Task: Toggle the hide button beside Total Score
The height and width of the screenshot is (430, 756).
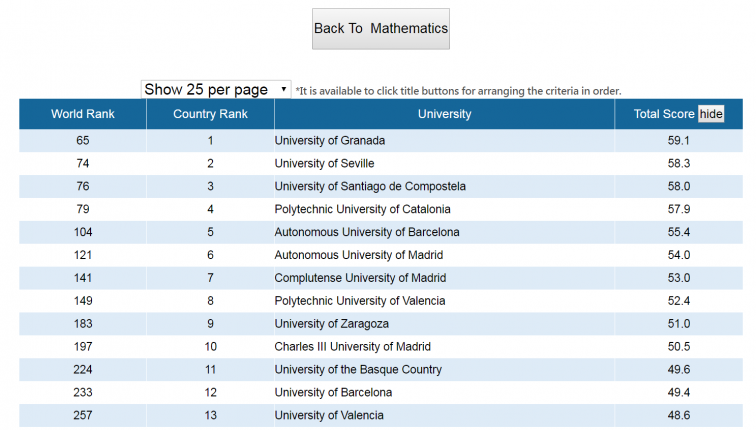Action: (710, 114)
